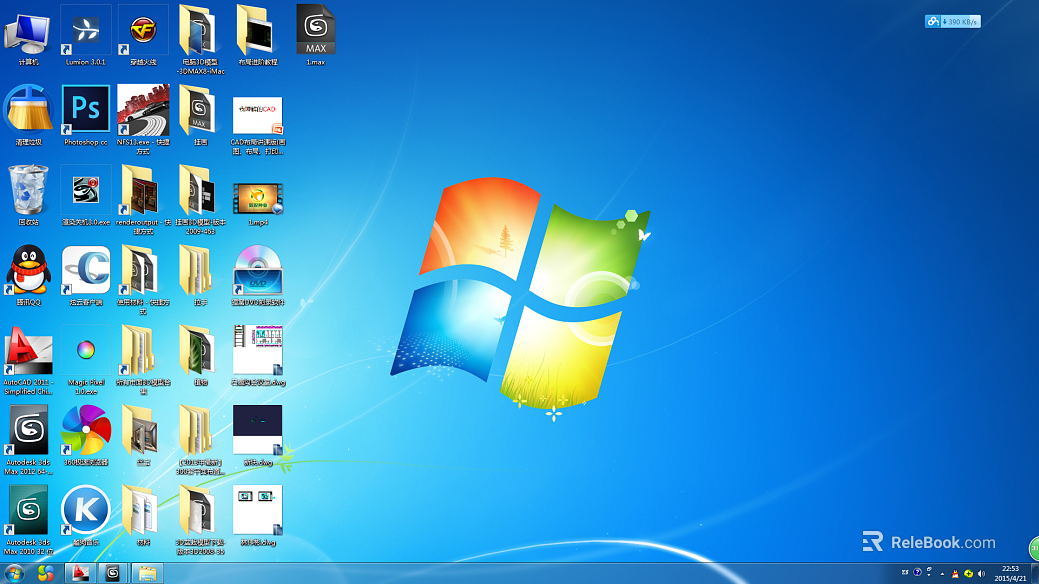Launch the blue K music player shortcut
The width and height of the screenshot is (1039, 584).
(85, 515)
